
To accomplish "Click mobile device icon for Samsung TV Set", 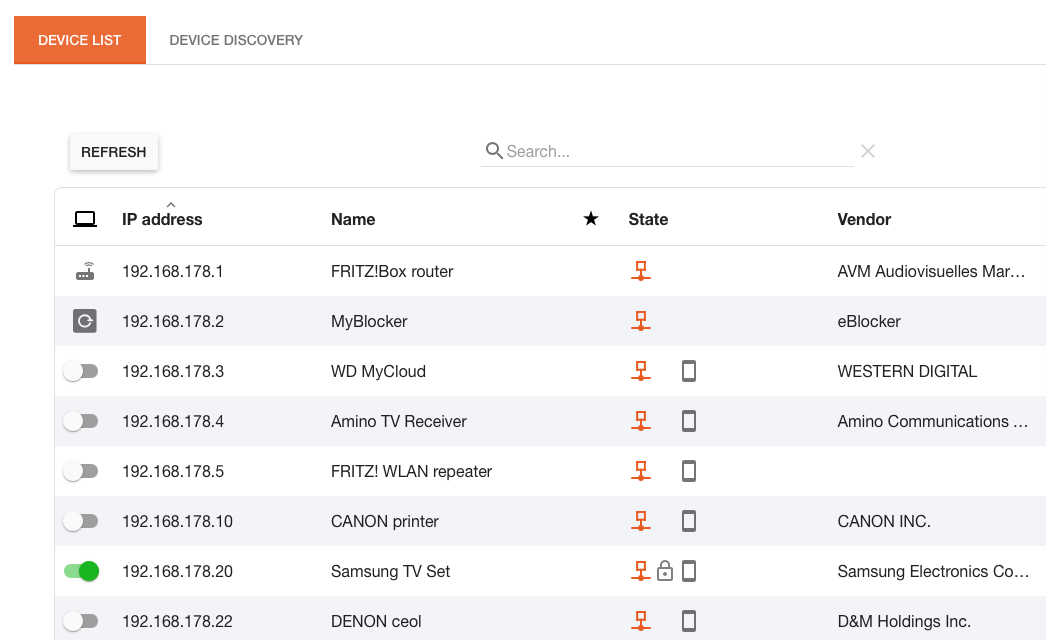I will (689, 571).
